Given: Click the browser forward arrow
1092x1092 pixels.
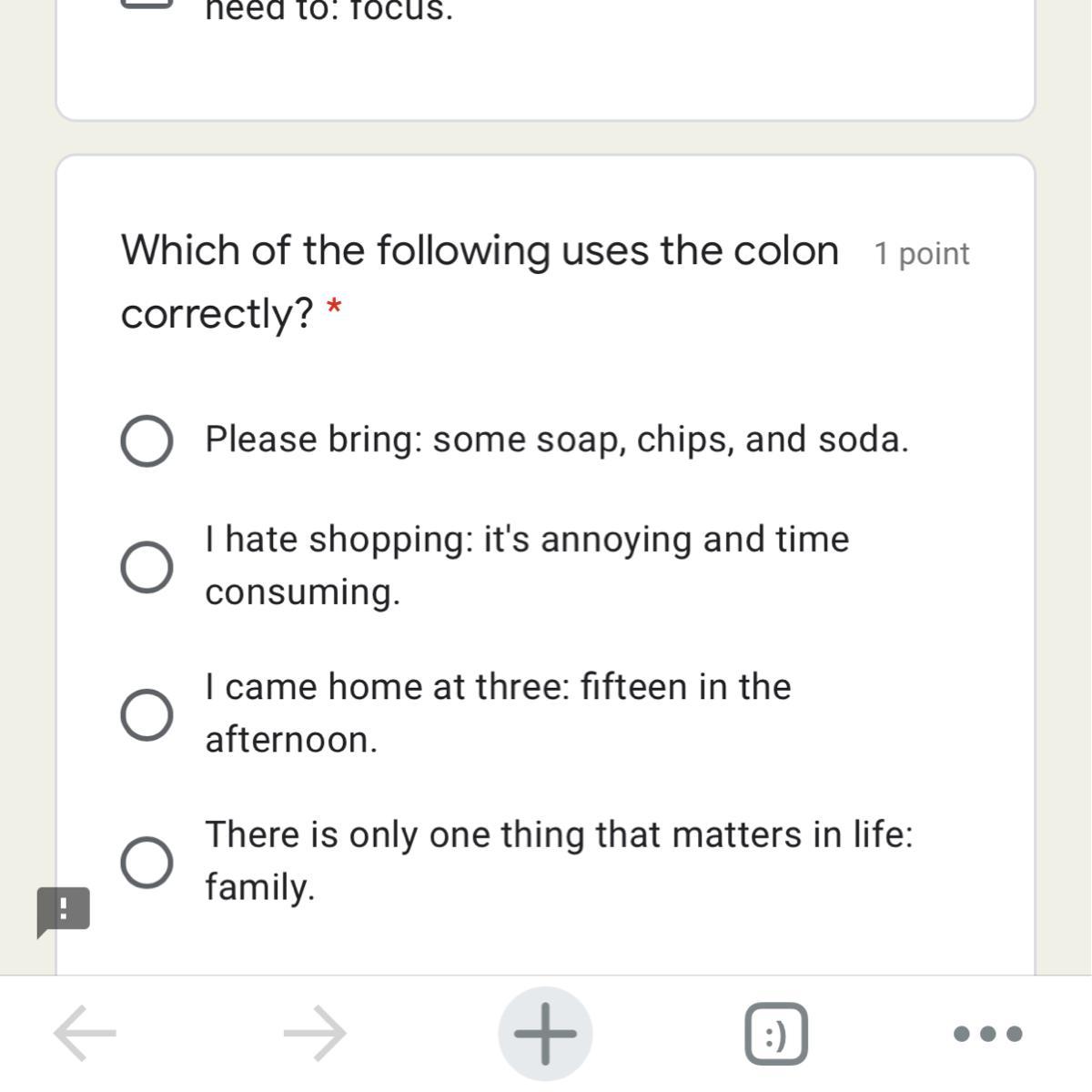Looking at the screenshot, I should tap(315, 1033).
